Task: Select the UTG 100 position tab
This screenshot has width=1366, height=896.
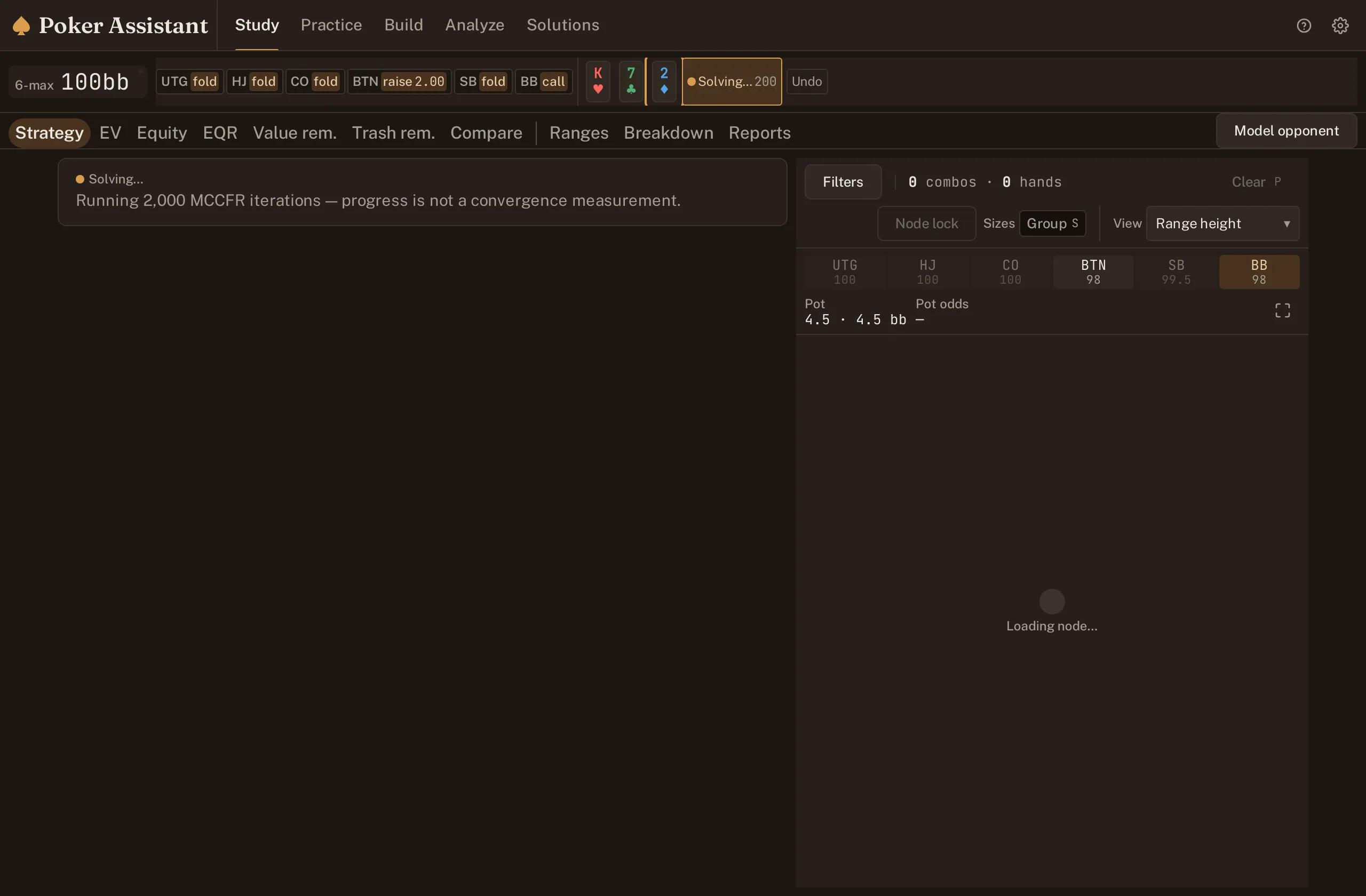Action: [845, 272]
